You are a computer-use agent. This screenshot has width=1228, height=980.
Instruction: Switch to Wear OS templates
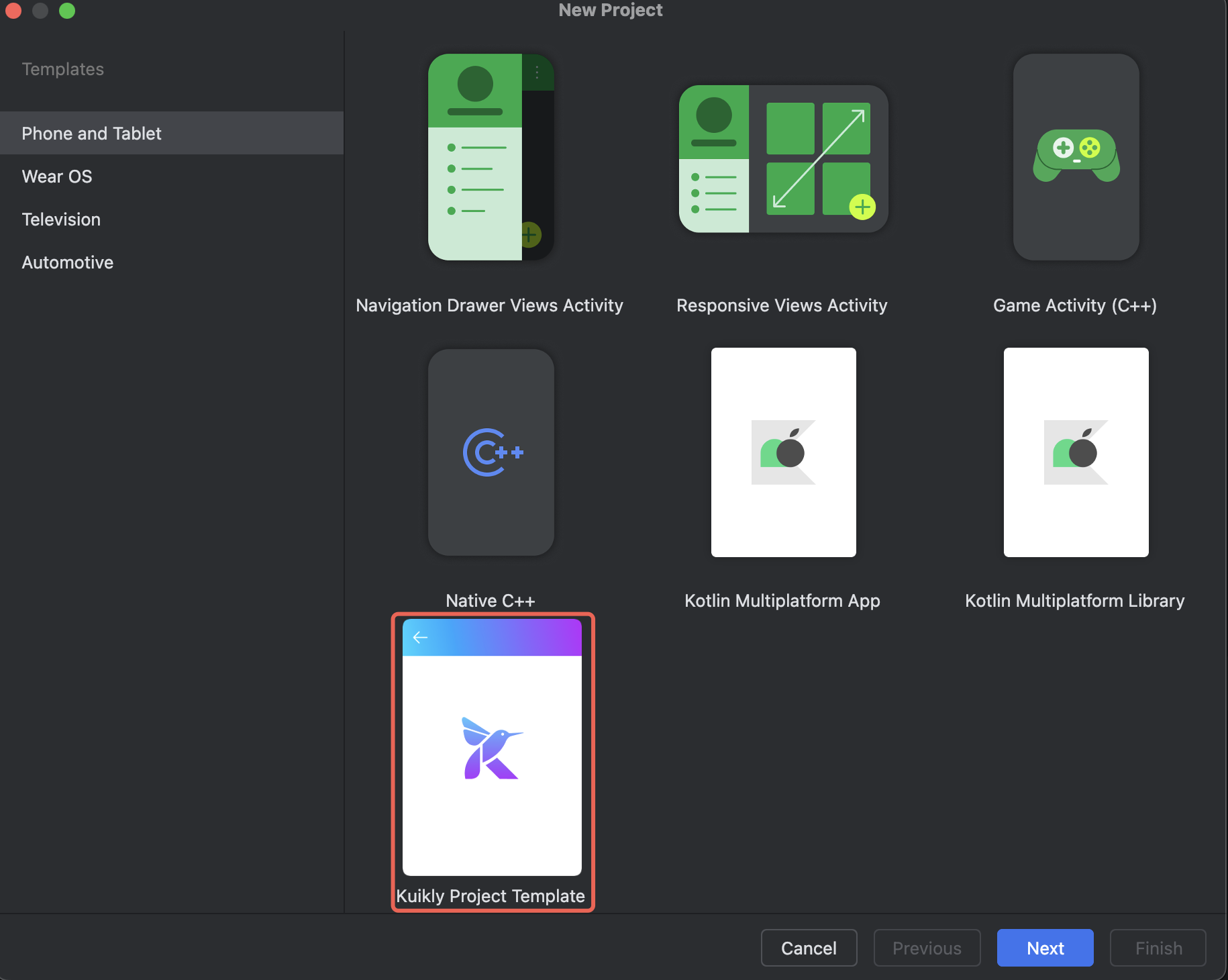point(172,176)
